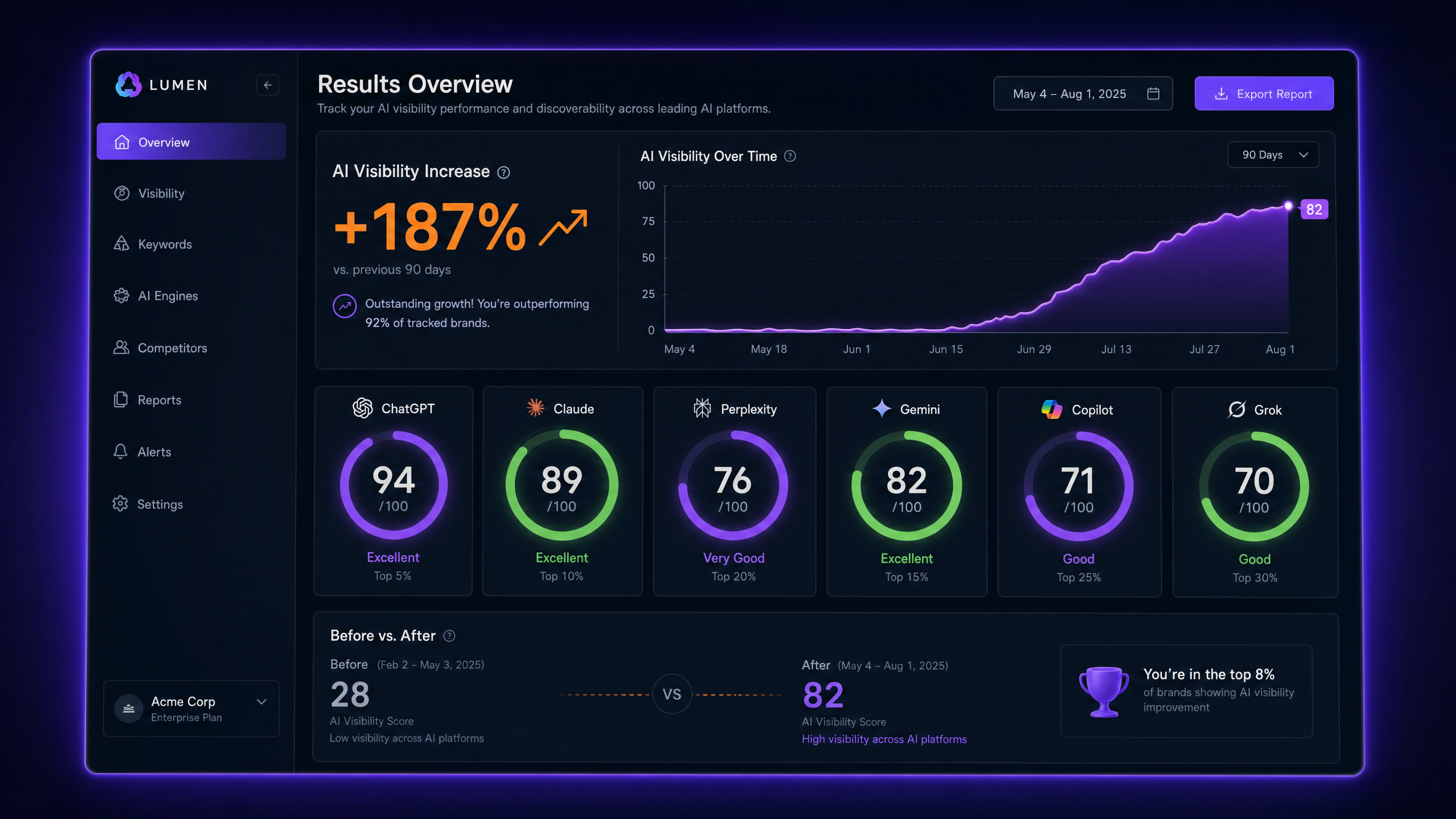
Task: Open the Reports menu item
Action: coord(191,400)
